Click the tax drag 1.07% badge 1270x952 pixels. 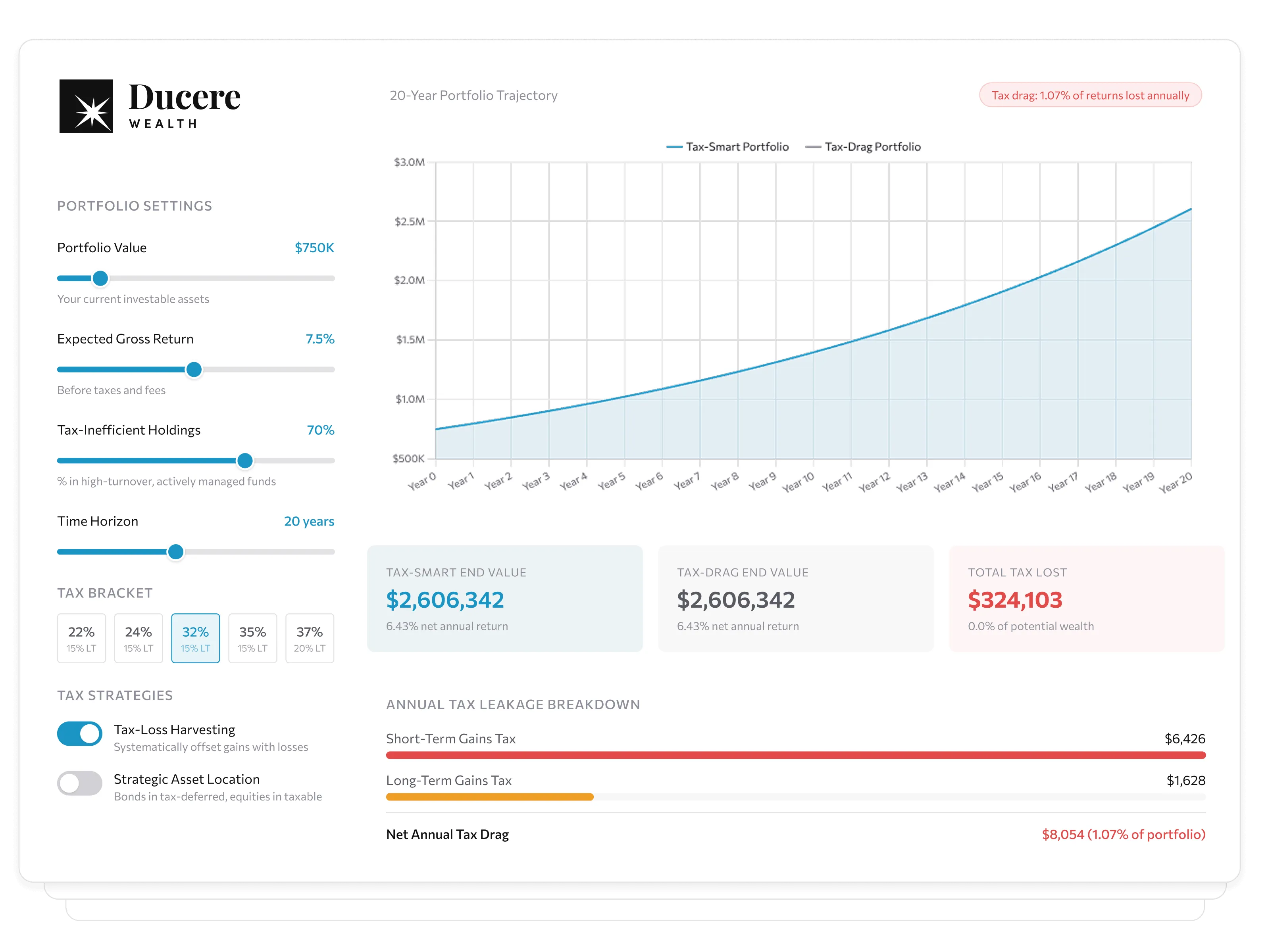(1090, 95)
